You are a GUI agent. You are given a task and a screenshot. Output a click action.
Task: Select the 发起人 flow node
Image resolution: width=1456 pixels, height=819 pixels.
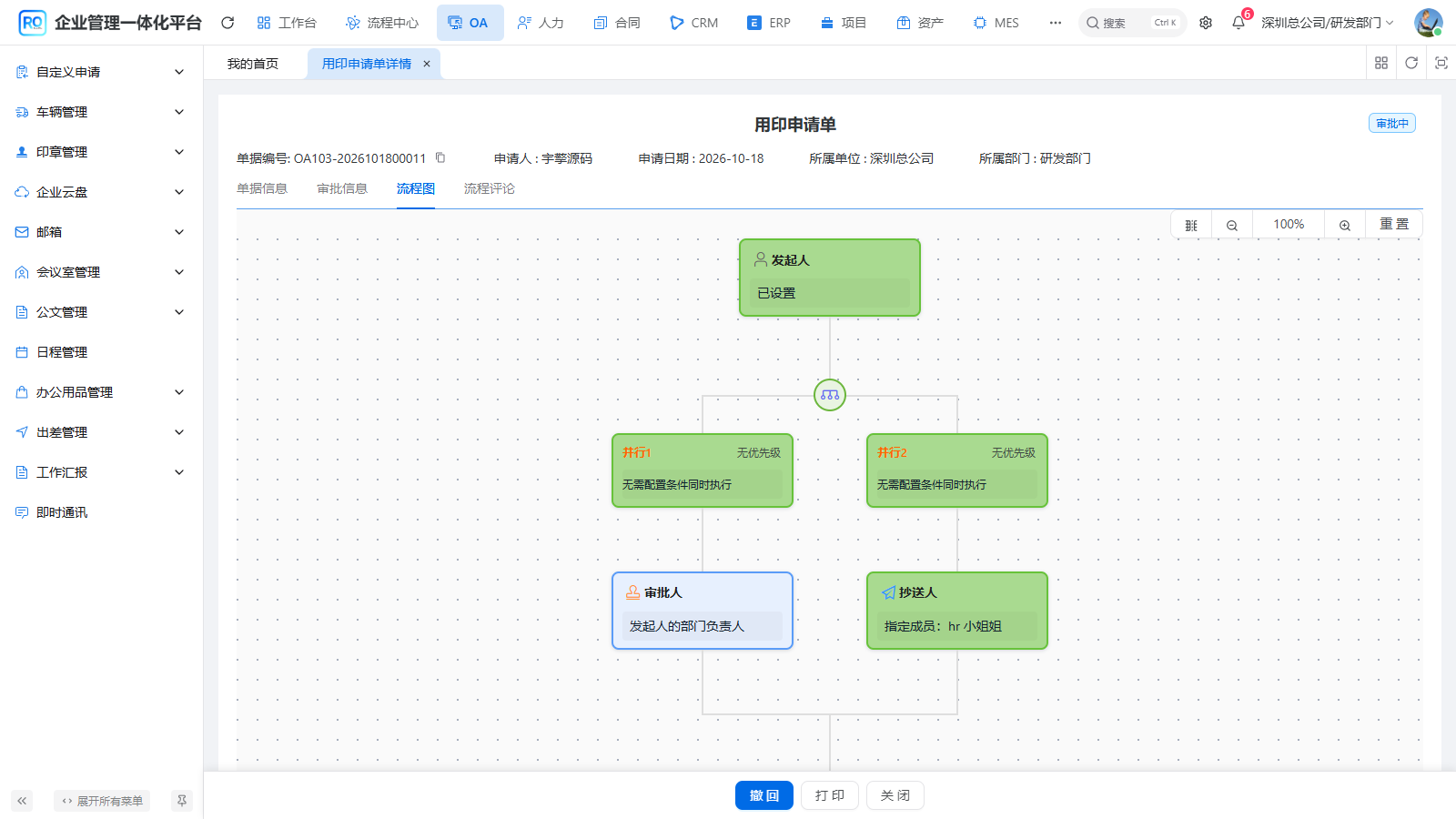coord(830,278)
